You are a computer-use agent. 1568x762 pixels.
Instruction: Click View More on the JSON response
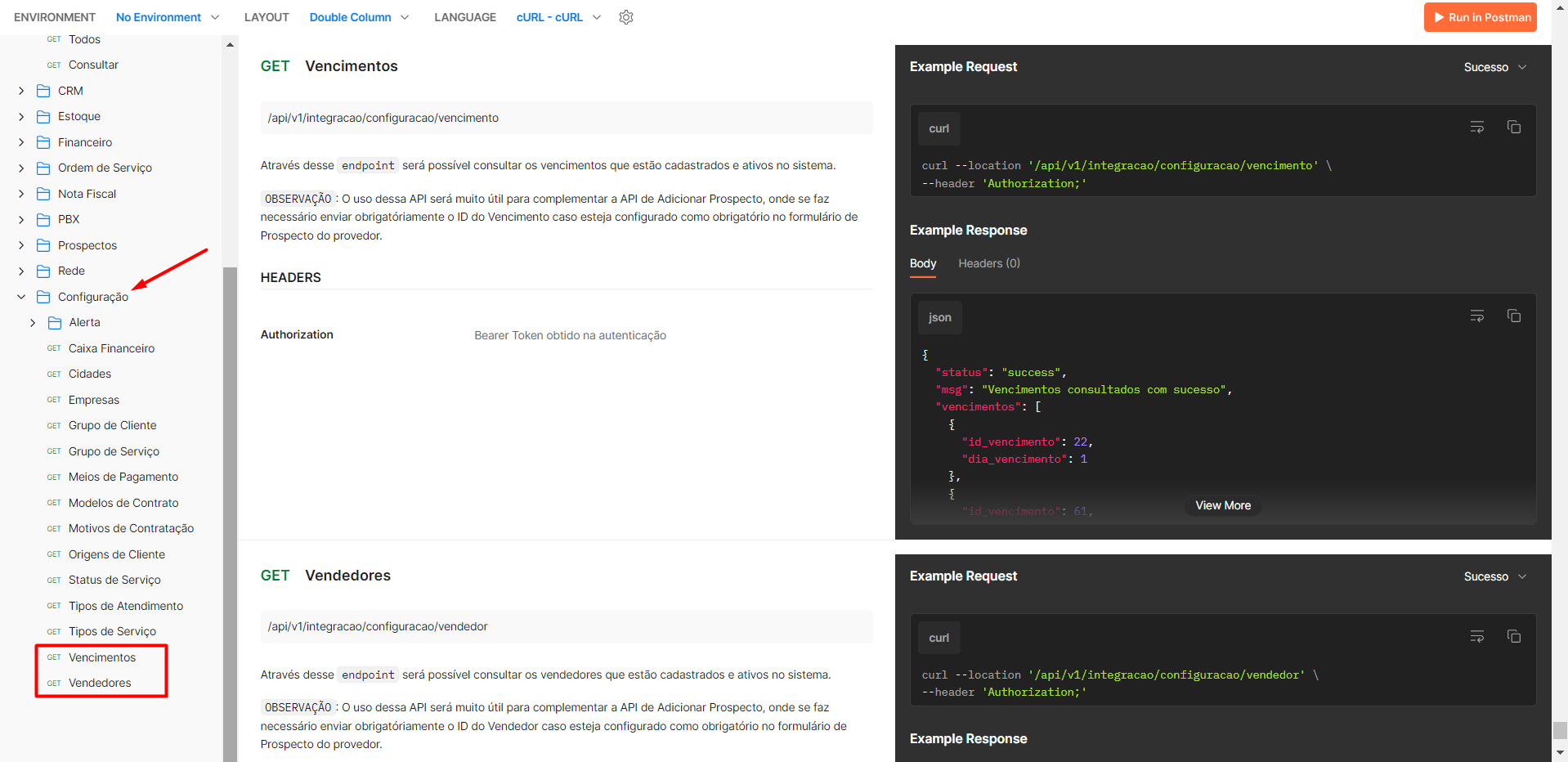tap(1223, 505)
